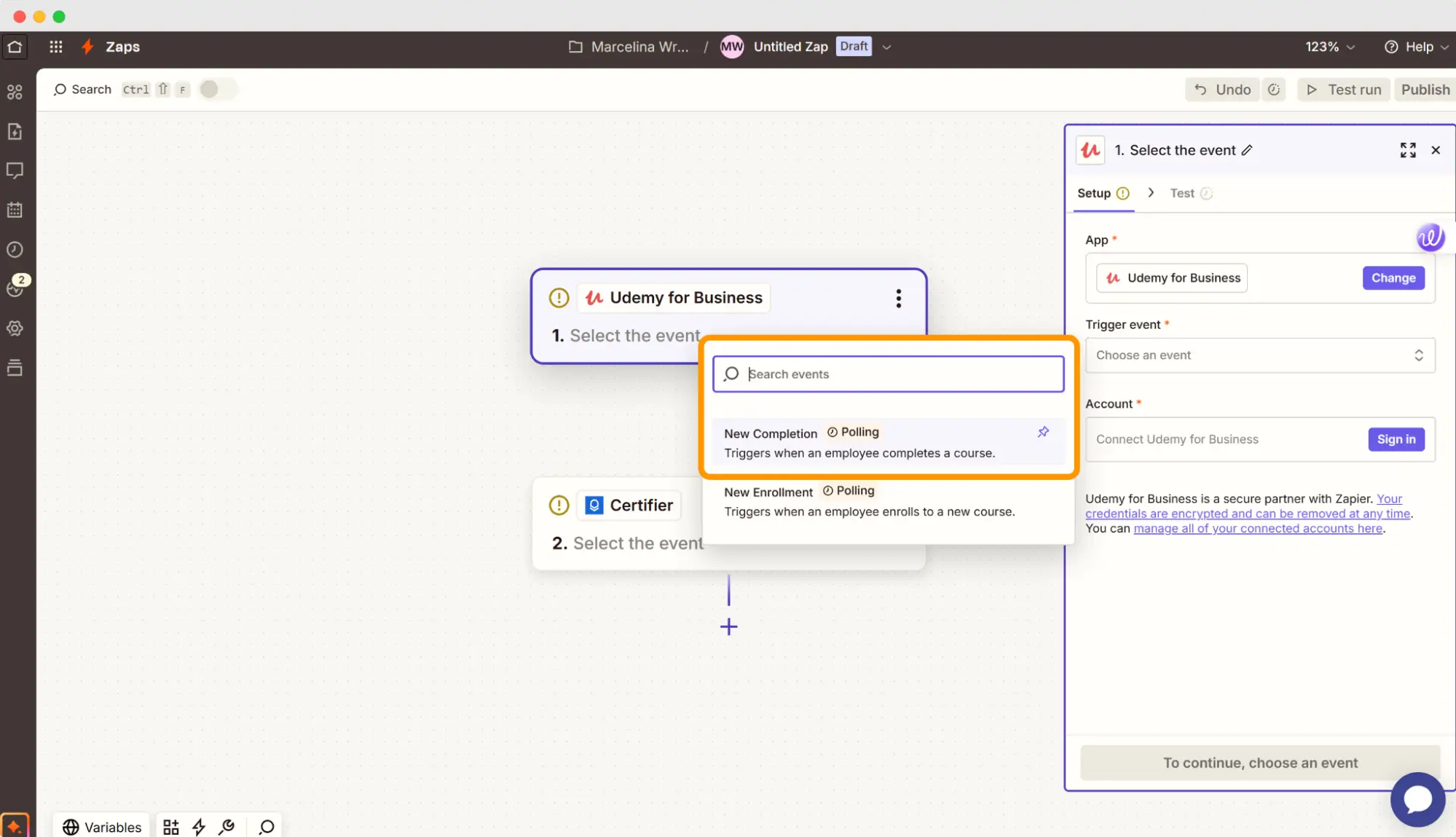Open the Help menu
The width and height of the screenshot is (1456, 837).
[x=1416, y=47]
